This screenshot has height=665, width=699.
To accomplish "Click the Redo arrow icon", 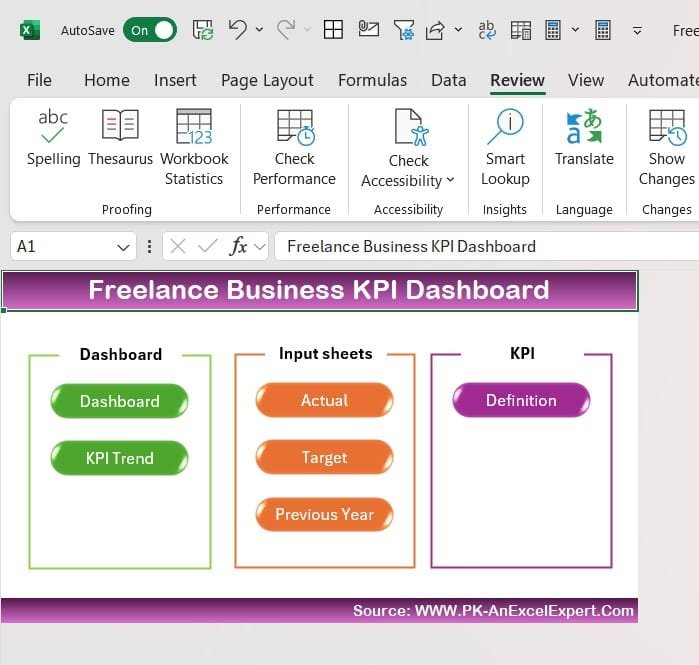I will (286, 29).
